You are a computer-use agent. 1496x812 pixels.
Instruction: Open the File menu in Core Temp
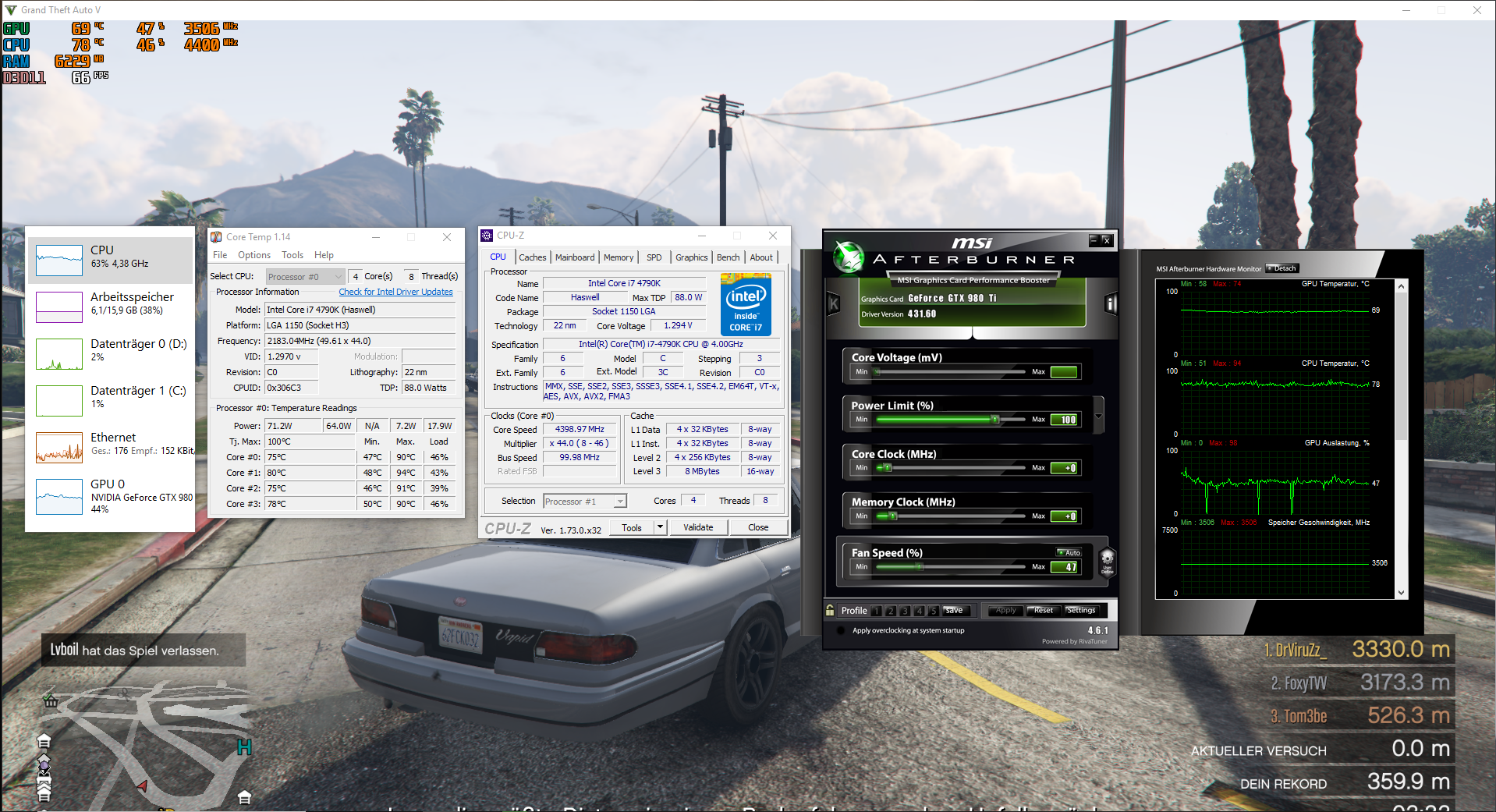click(x=220, y=255)
